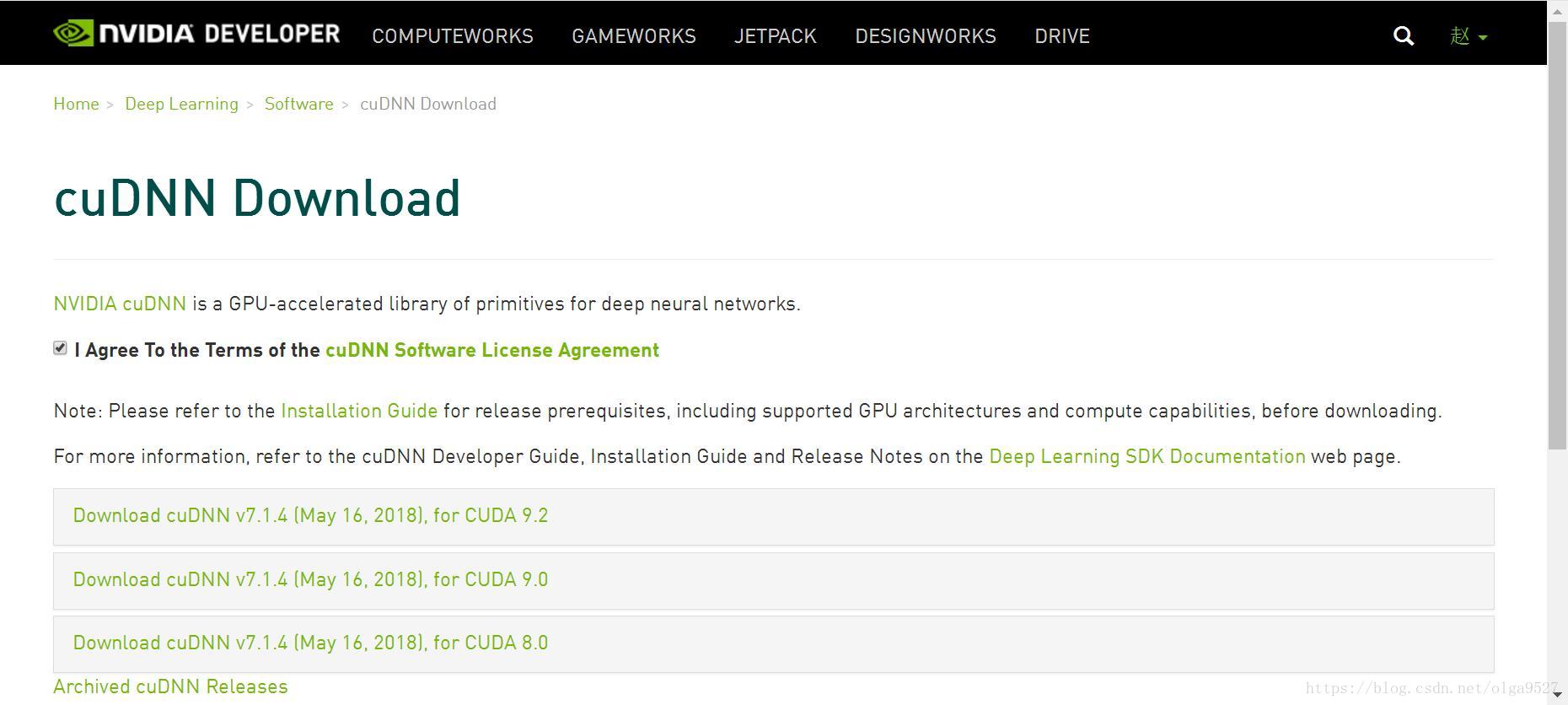Click the NVIDIA Developer logo

[196, 34]
